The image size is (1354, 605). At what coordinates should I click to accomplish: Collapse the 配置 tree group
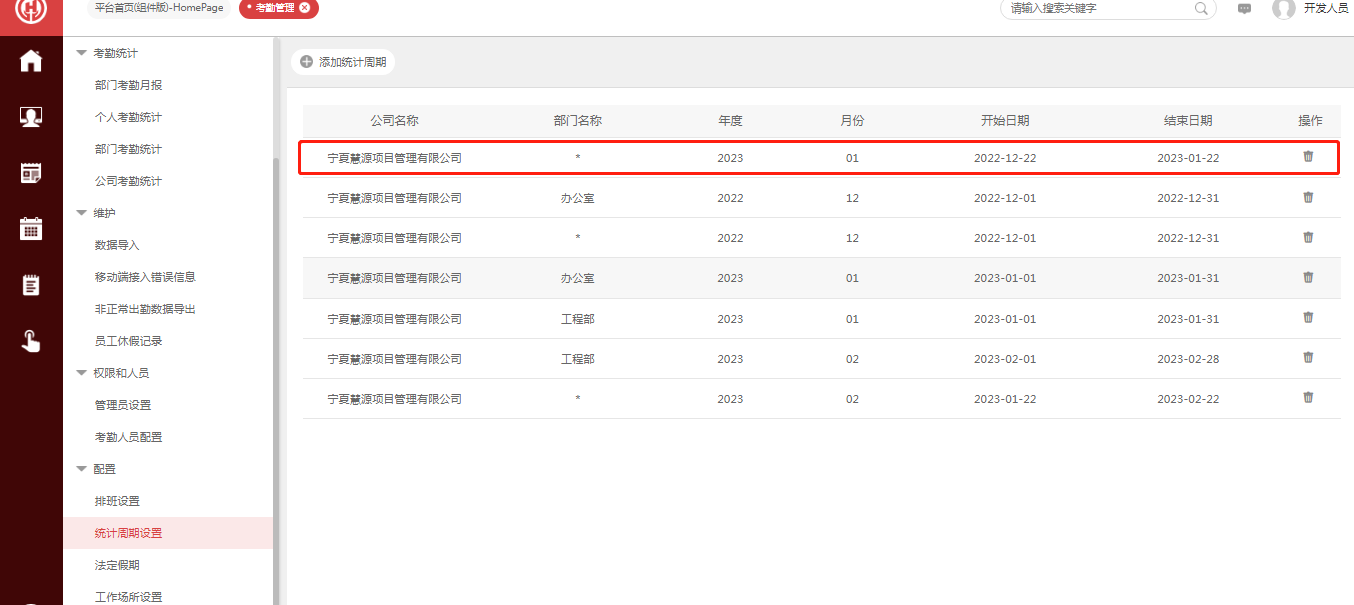click(x=82, y=469)
